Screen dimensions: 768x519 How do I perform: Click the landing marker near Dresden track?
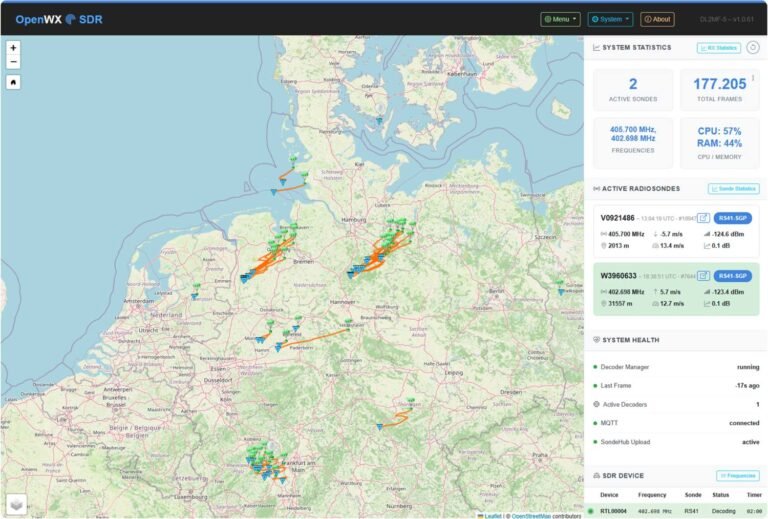tap(379, 427)
